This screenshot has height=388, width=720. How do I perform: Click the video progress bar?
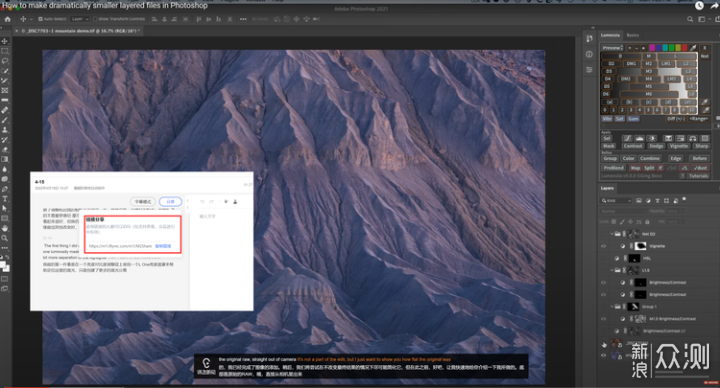(x=360, y=387)
